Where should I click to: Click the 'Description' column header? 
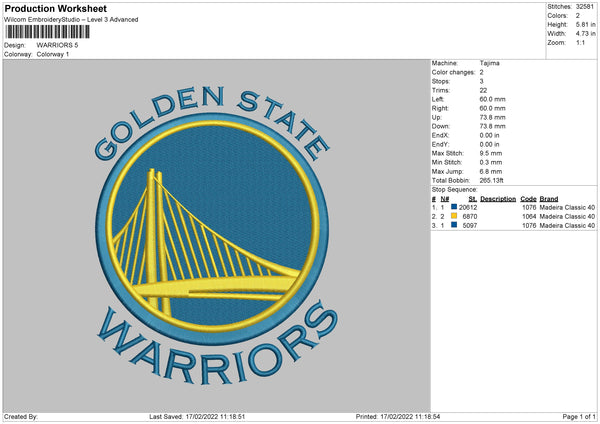pos(498,199)
